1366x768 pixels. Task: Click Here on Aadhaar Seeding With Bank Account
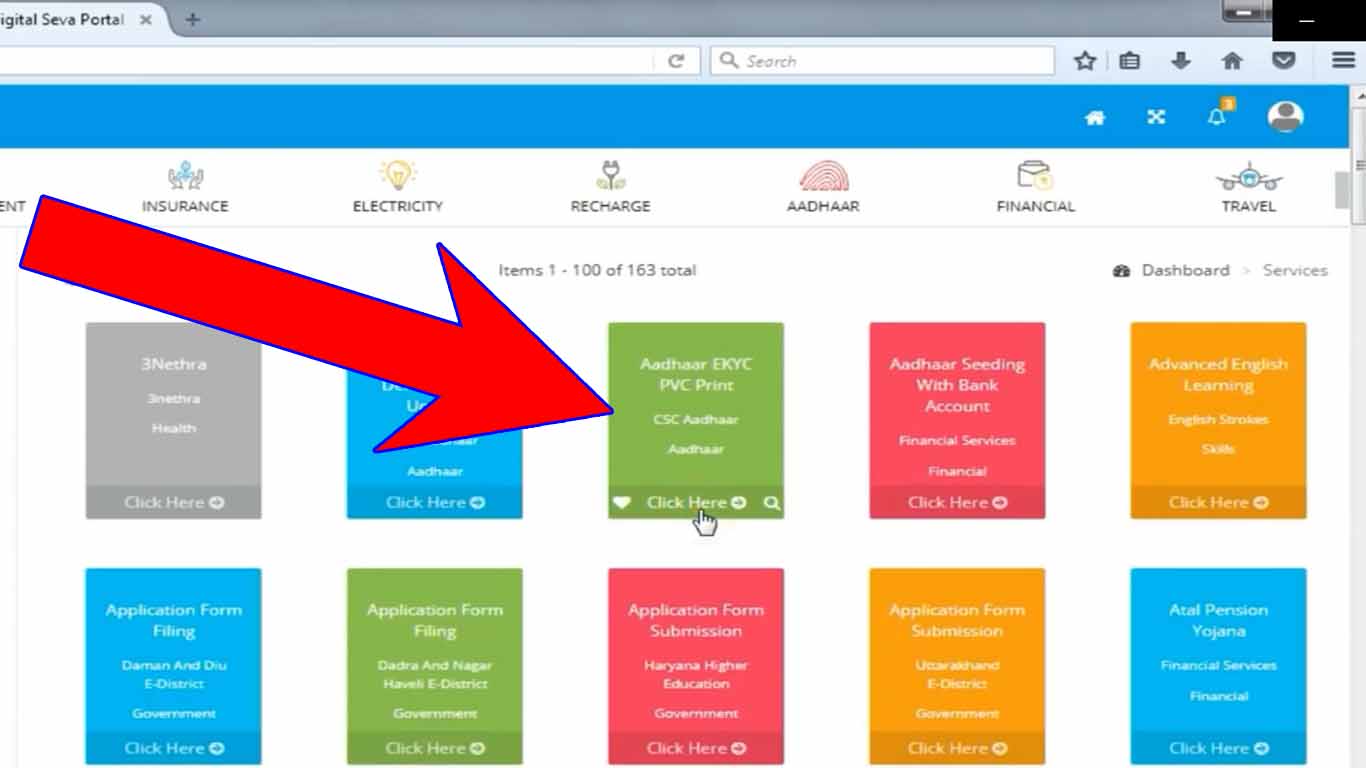point(957,502)
